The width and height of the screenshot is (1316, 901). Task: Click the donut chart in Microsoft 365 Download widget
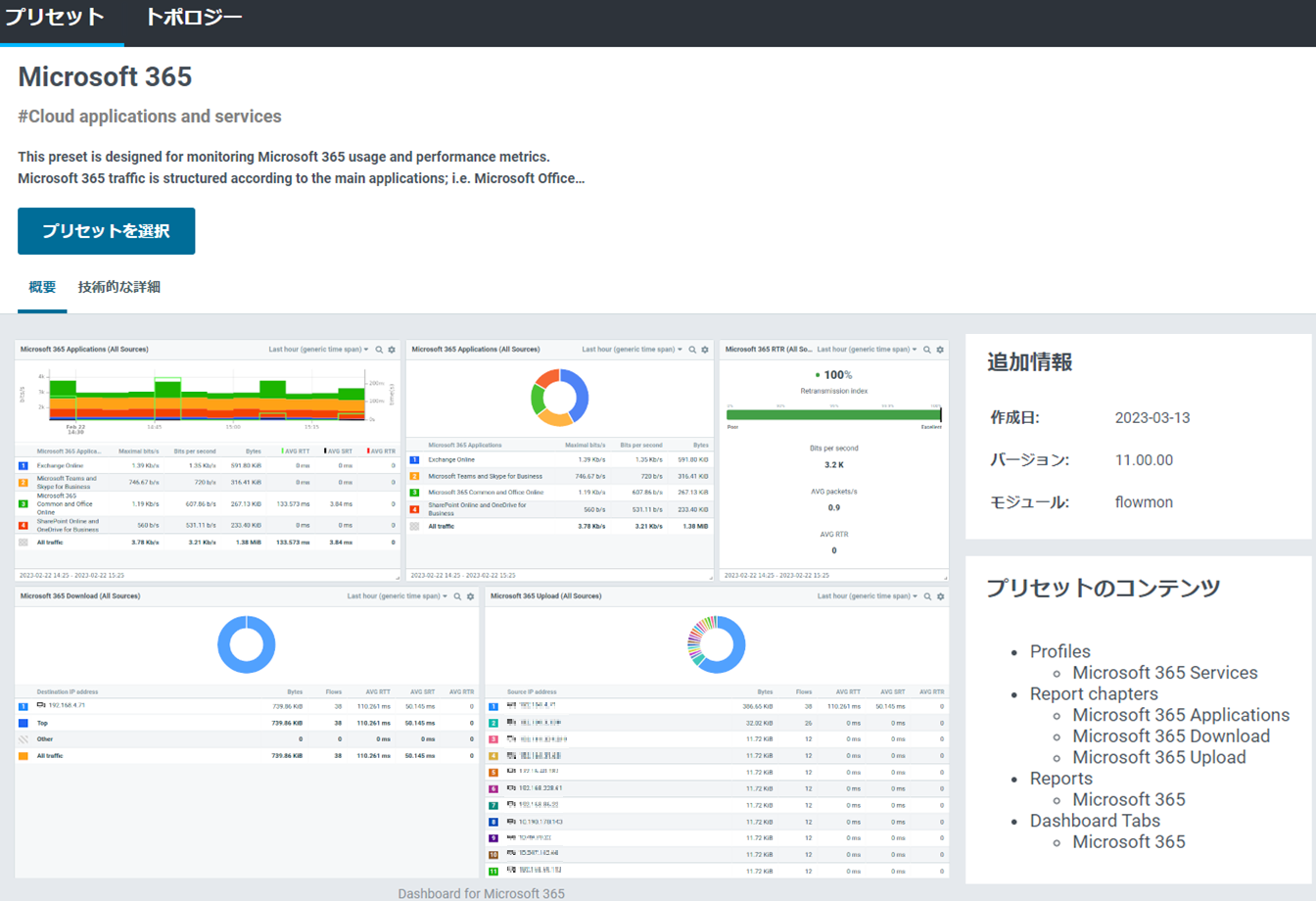[x=246, y=644]
